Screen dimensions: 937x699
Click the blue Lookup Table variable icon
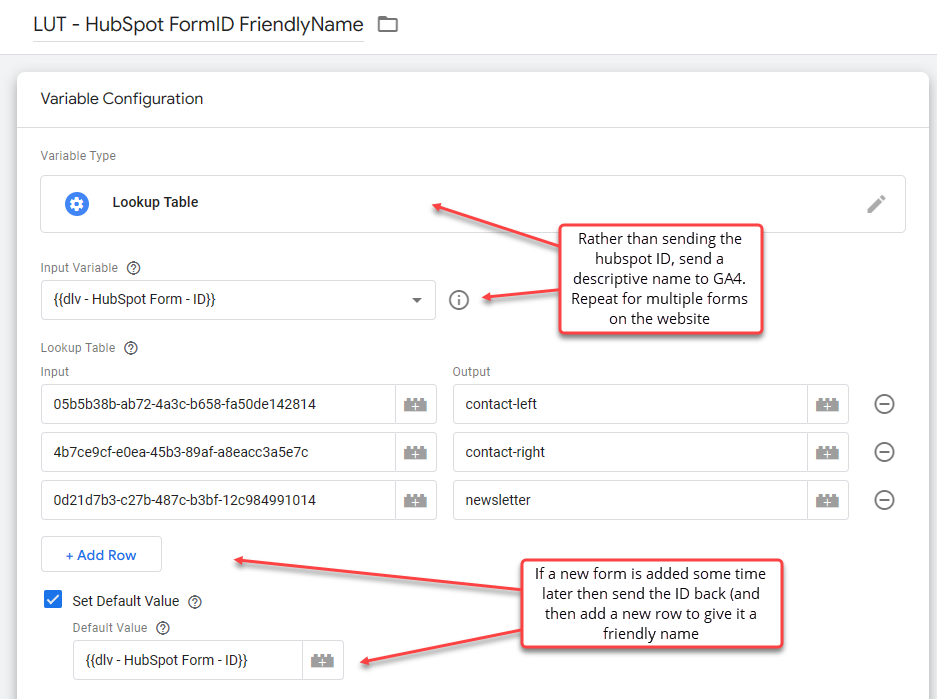[77, 204]
